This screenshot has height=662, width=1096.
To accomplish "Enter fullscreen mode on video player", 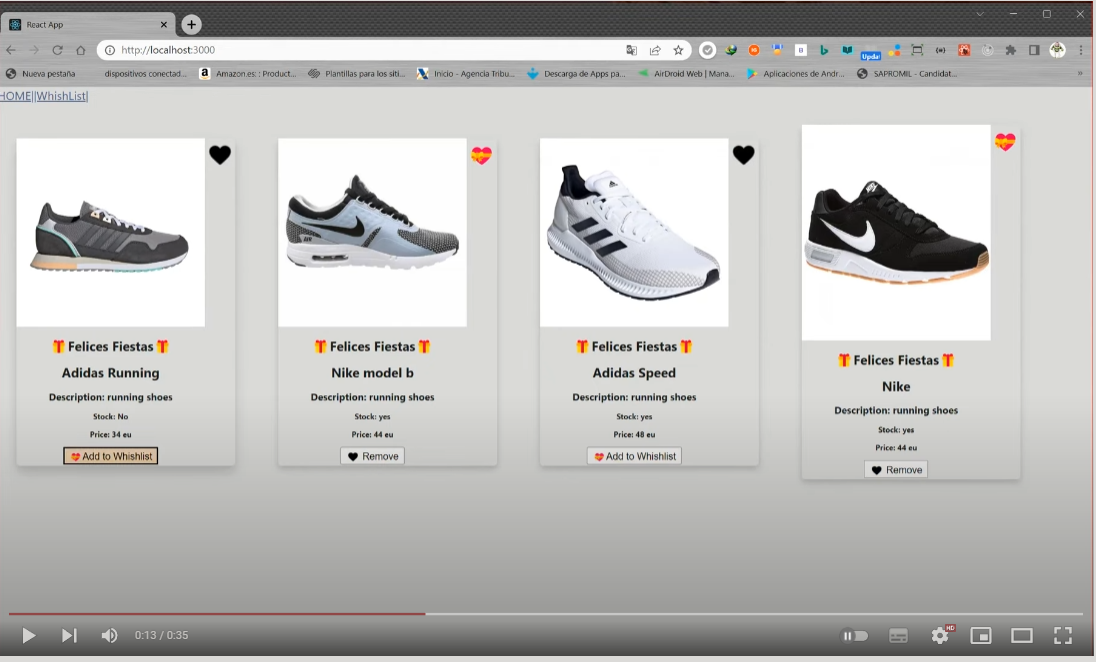I will [1063, 635].
